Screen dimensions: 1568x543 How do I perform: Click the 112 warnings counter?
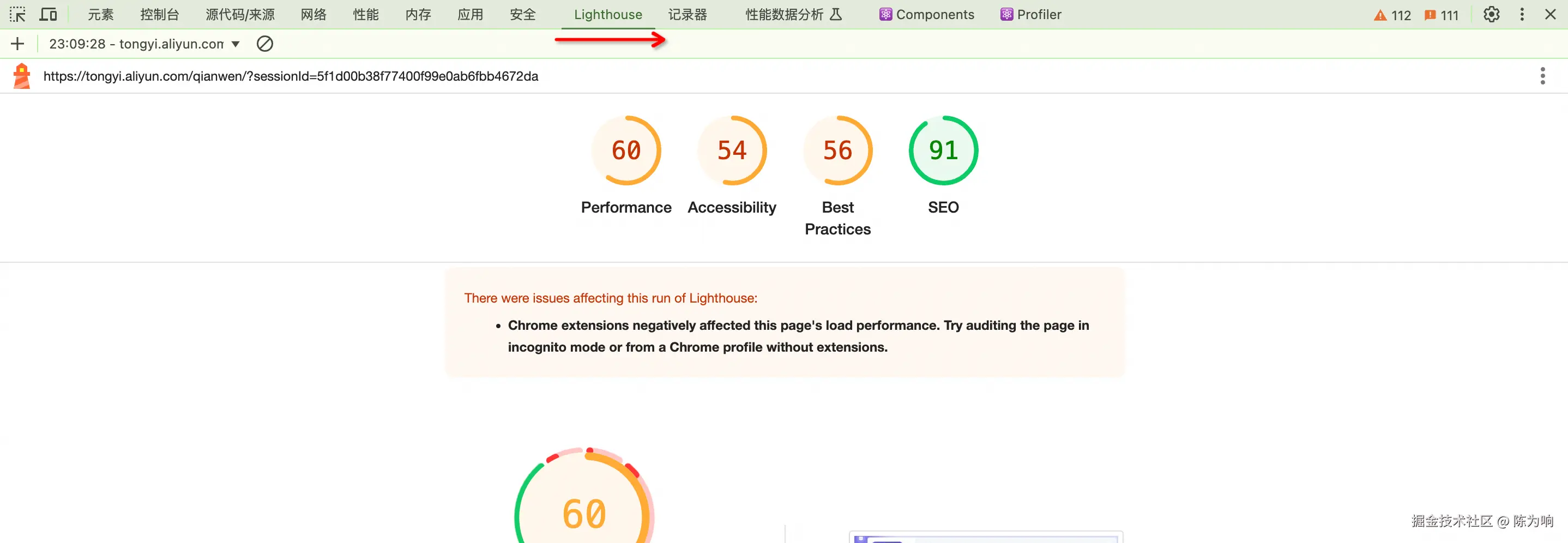pos(1392,15)
